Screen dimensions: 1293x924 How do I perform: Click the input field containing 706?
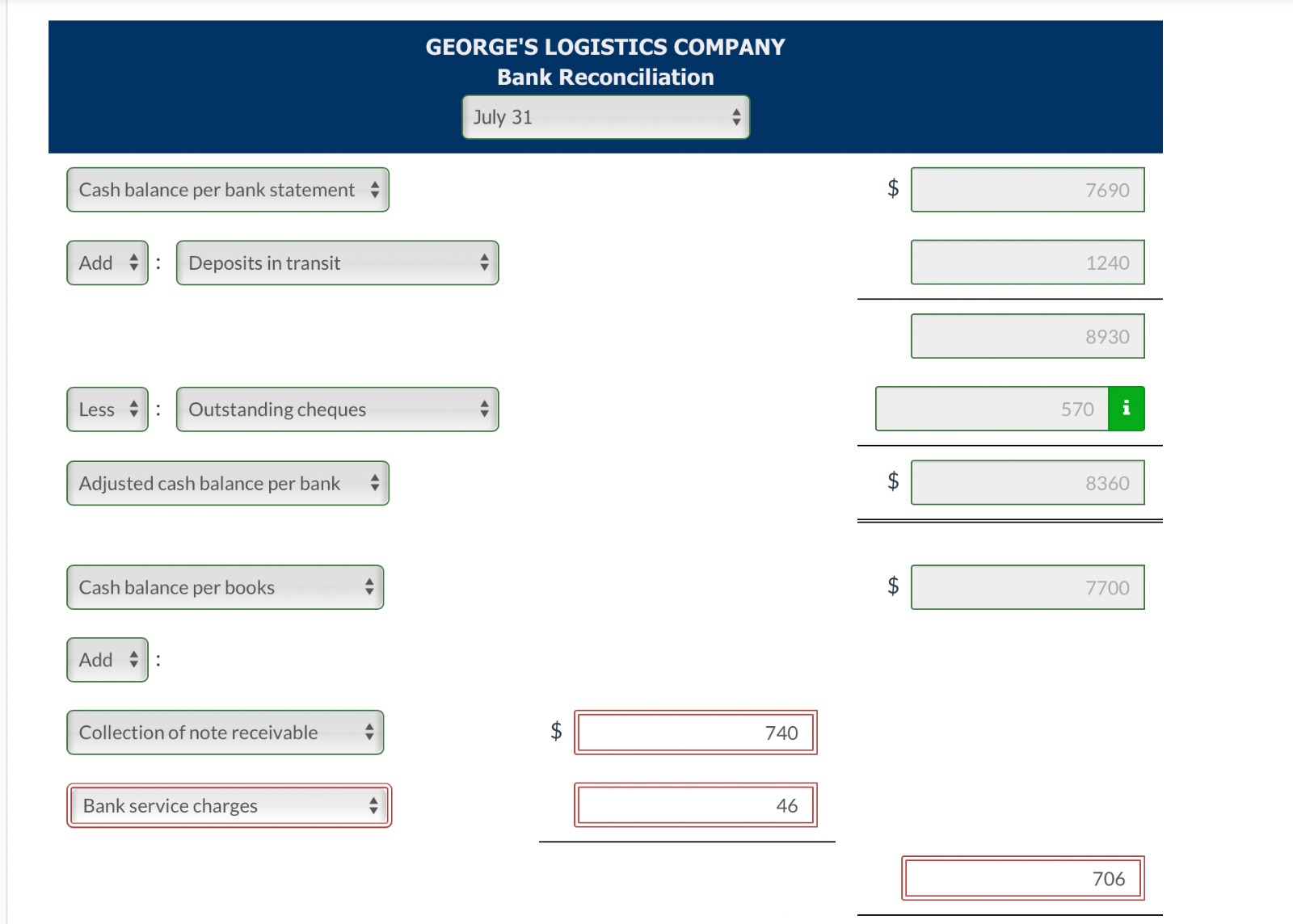coord(1022,879)
